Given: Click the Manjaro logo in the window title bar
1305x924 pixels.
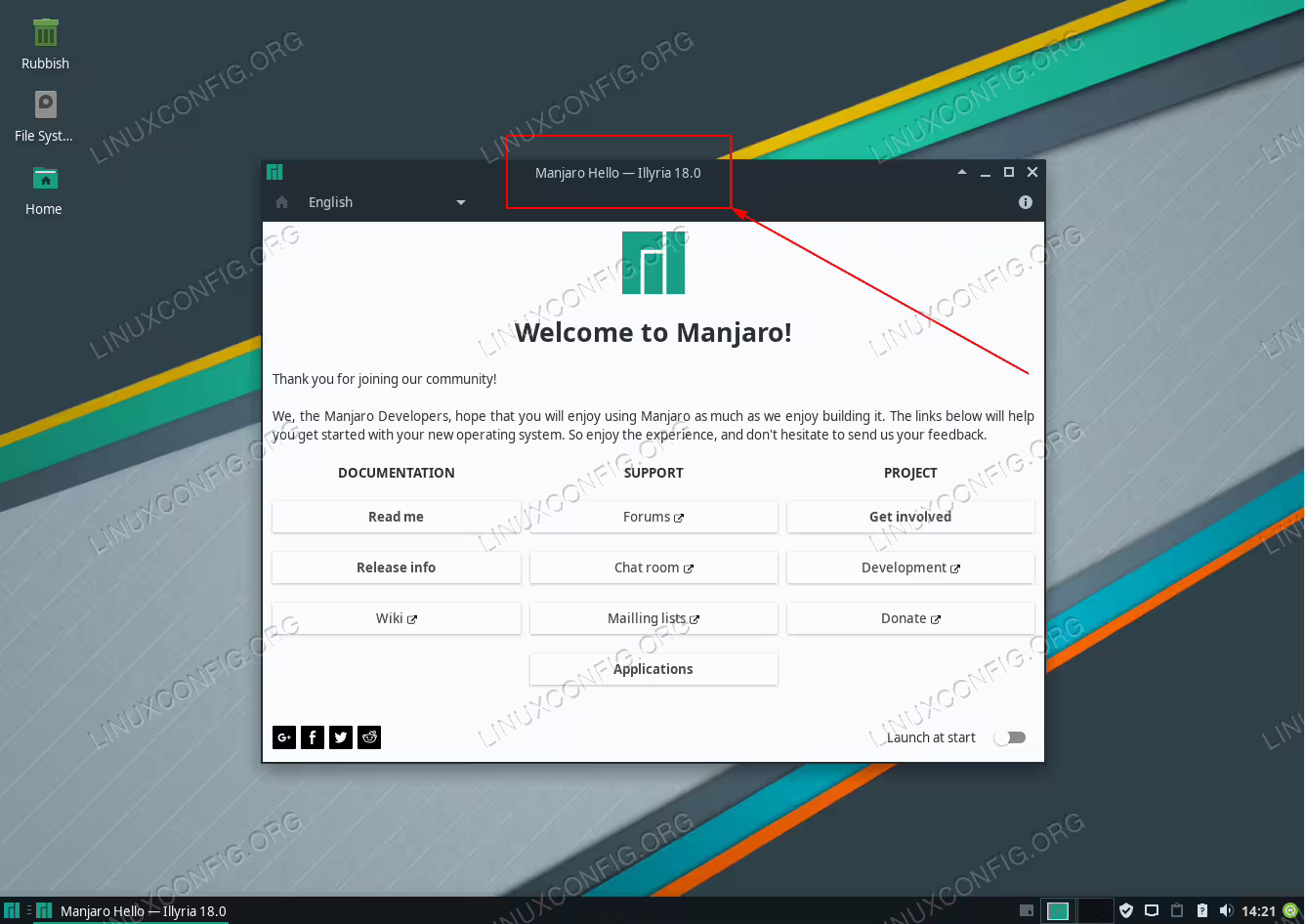Looking at the screenshot, I should [x=274, y=172].
